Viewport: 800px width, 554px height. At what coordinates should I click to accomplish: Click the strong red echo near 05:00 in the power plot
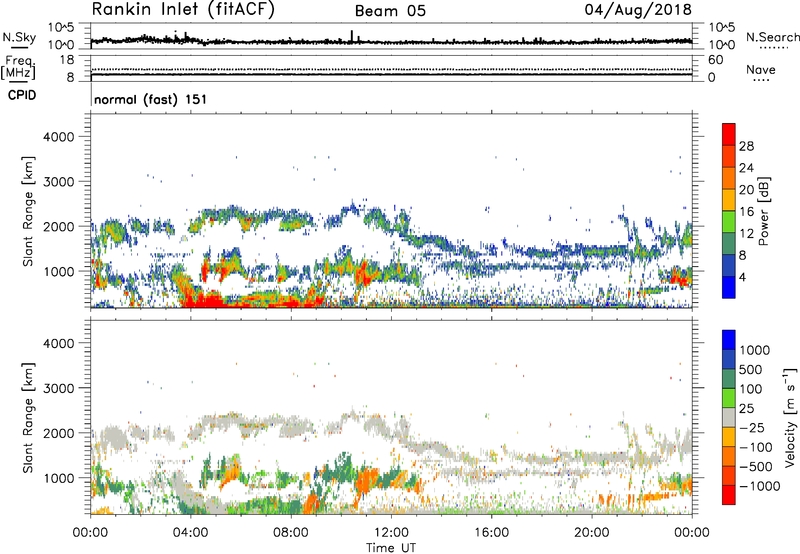[205, 298]
